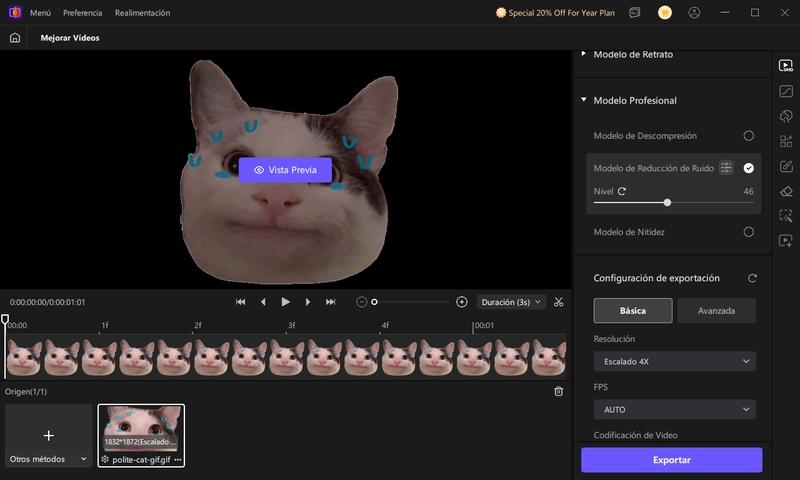This screenshot has width=800, height=480.
Task: Select the magic selection sidebar icon
Action: coord(786,216)
